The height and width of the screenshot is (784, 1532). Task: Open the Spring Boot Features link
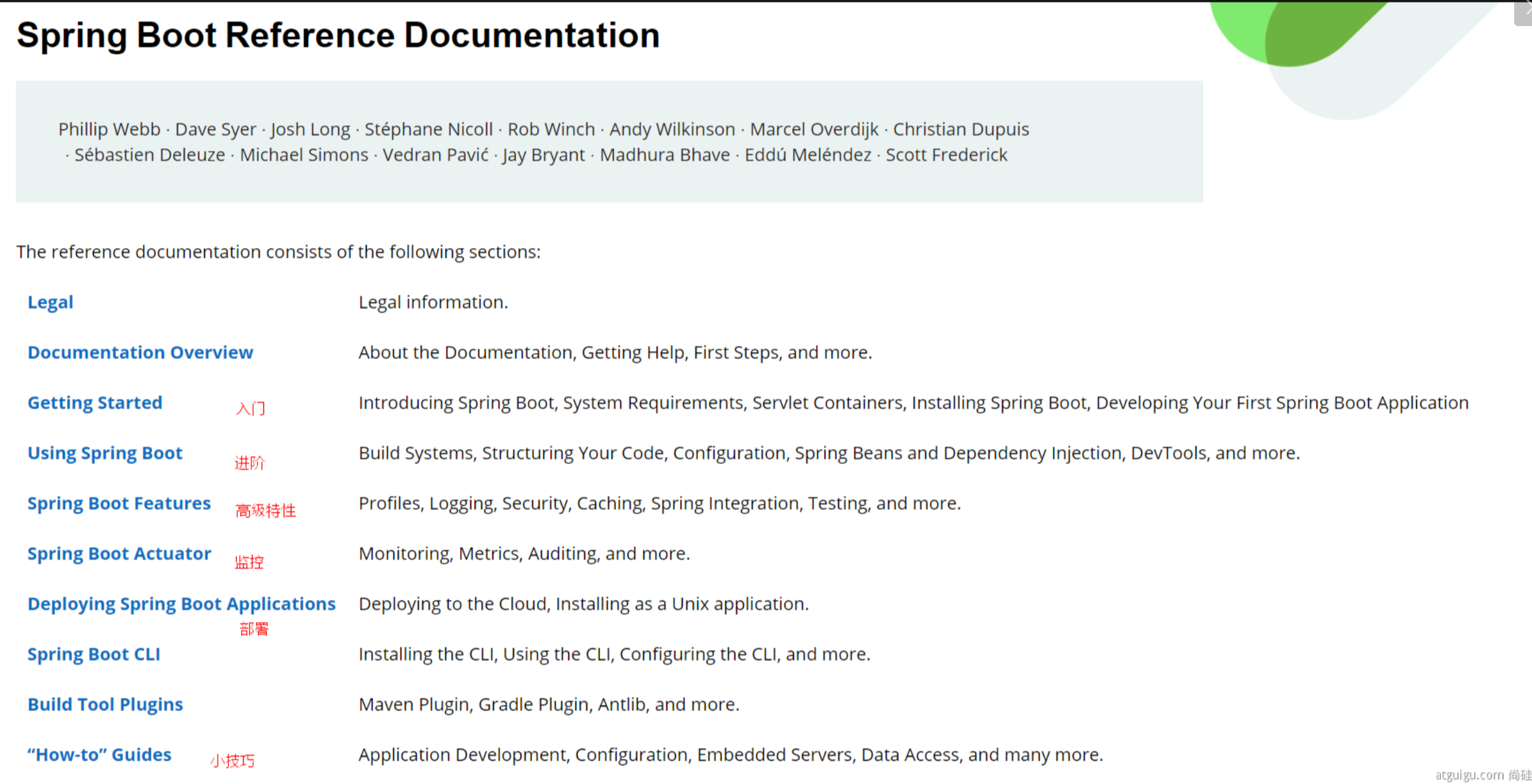[119, 503]
